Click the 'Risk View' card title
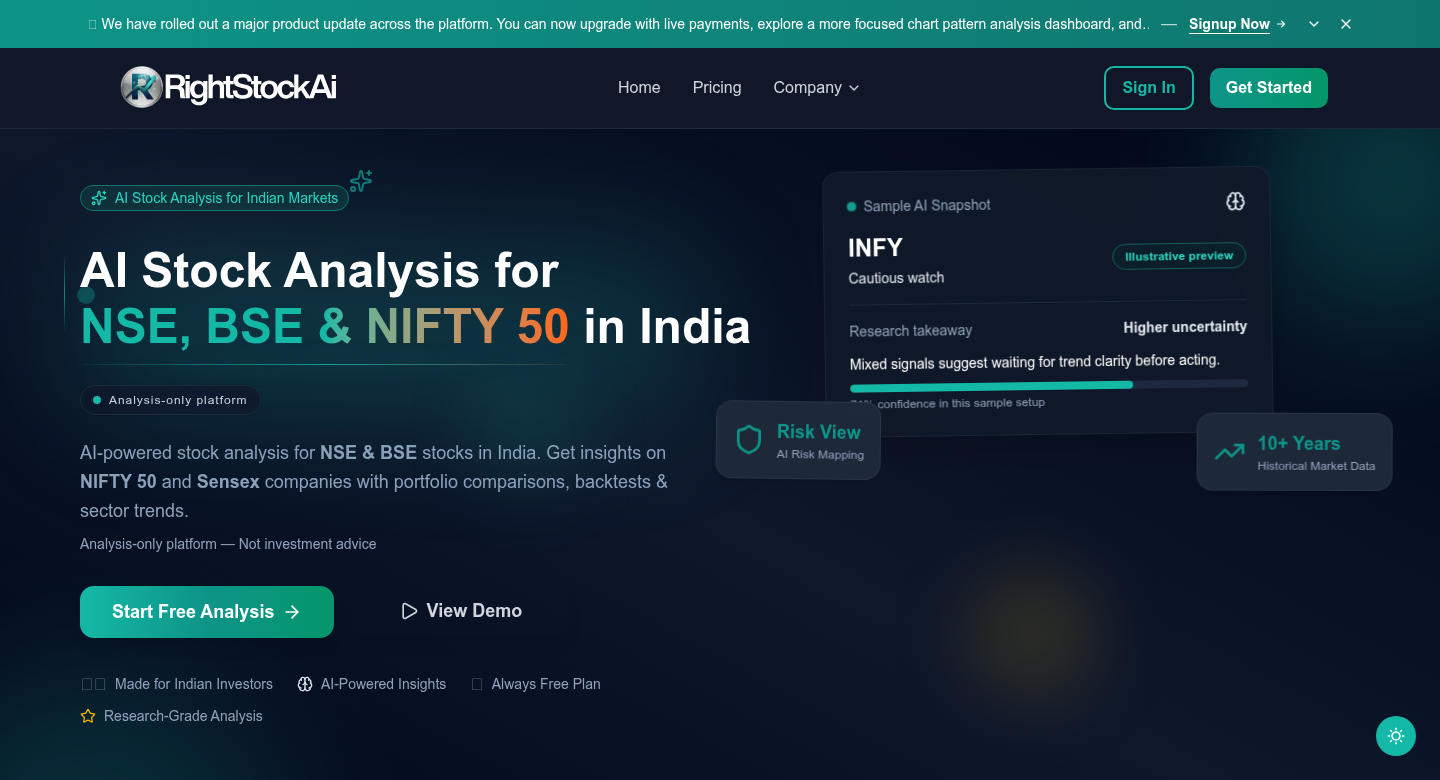Viewport: 1440px width, 780px height. [819, 432]
